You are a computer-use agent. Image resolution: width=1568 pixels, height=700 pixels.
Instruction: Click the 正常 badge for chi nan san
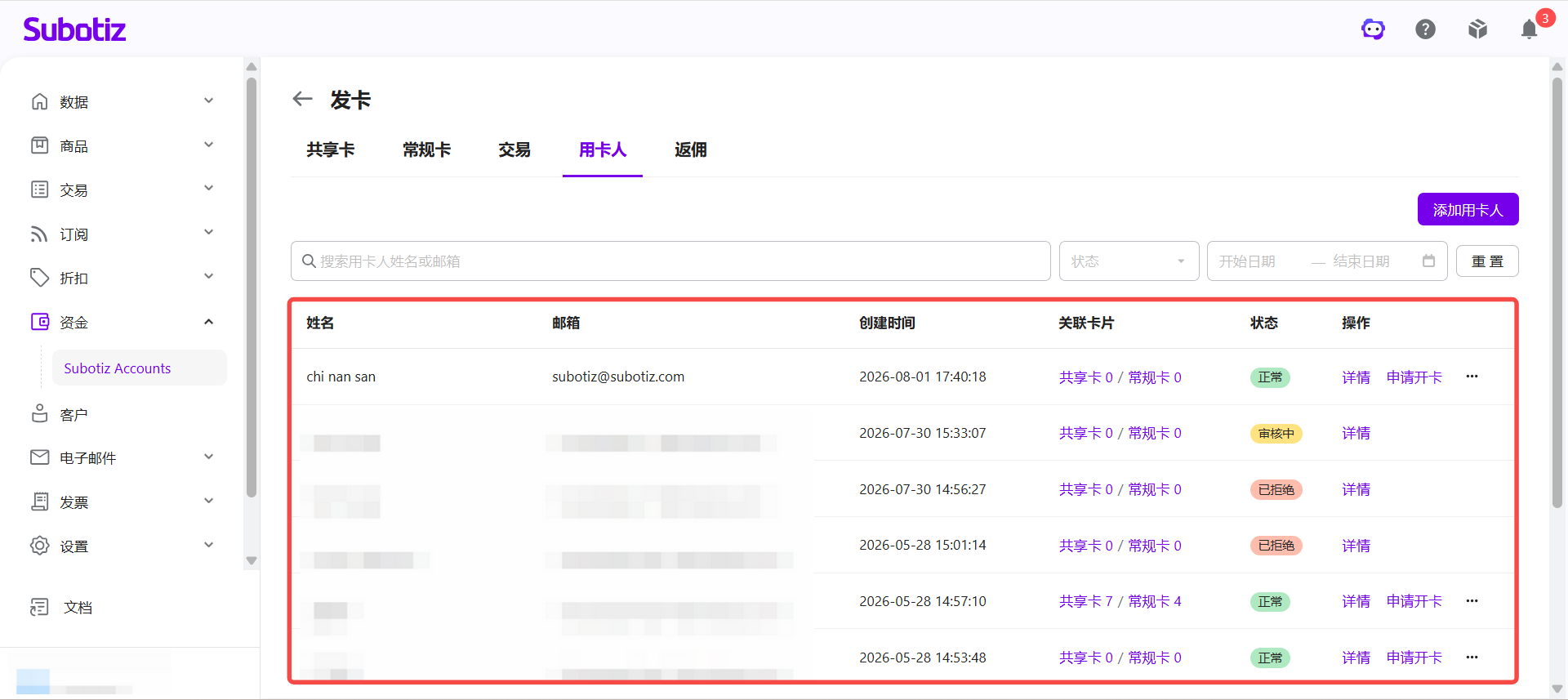[x=1270, y=377]
